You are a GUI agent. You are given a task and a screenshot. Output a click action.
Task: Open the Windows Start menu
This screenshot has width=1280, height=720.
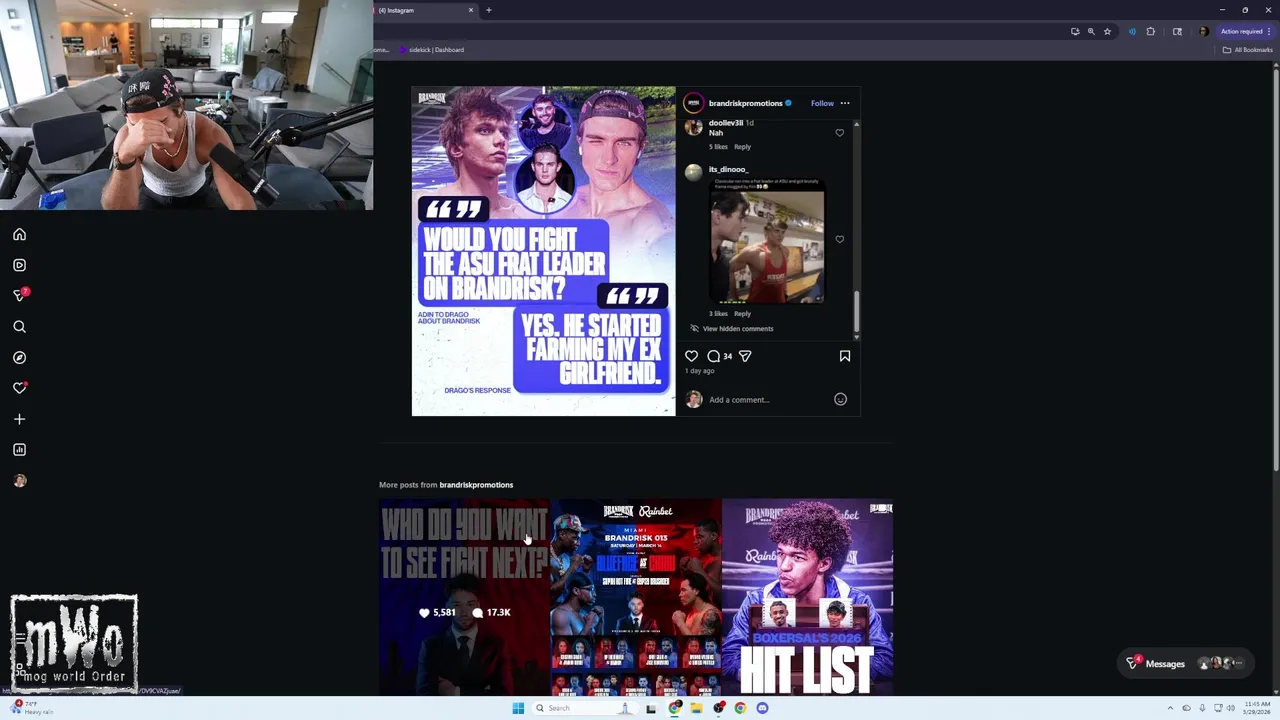[518, 708]
